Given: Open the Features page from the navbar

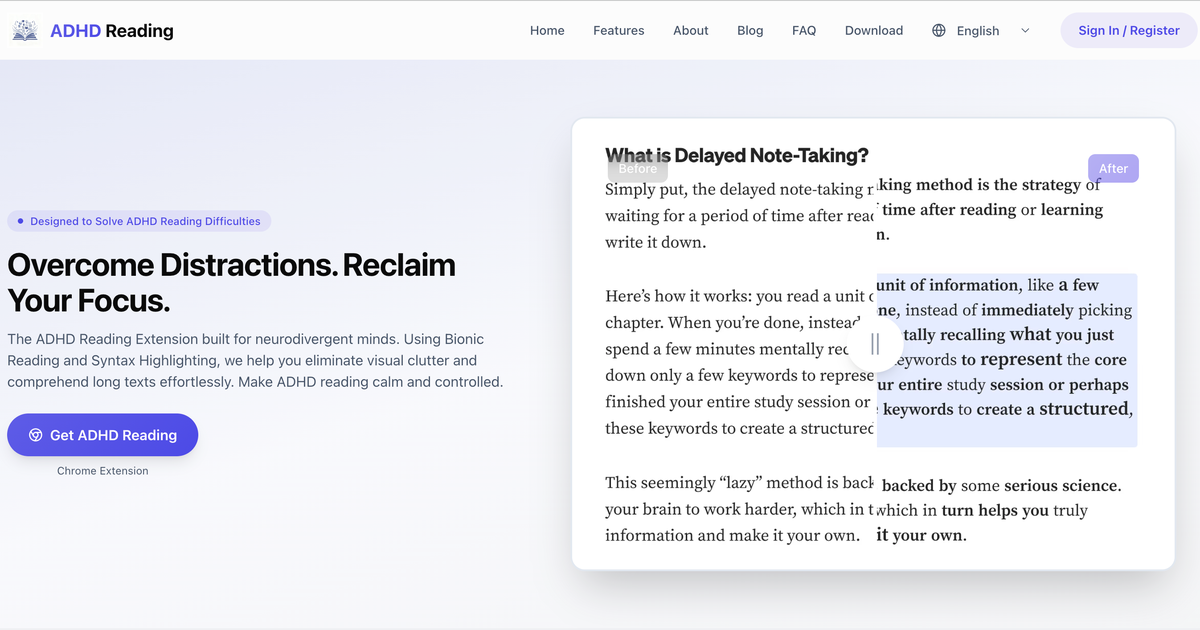Looking at the screenshot, I should click(618, 30).
